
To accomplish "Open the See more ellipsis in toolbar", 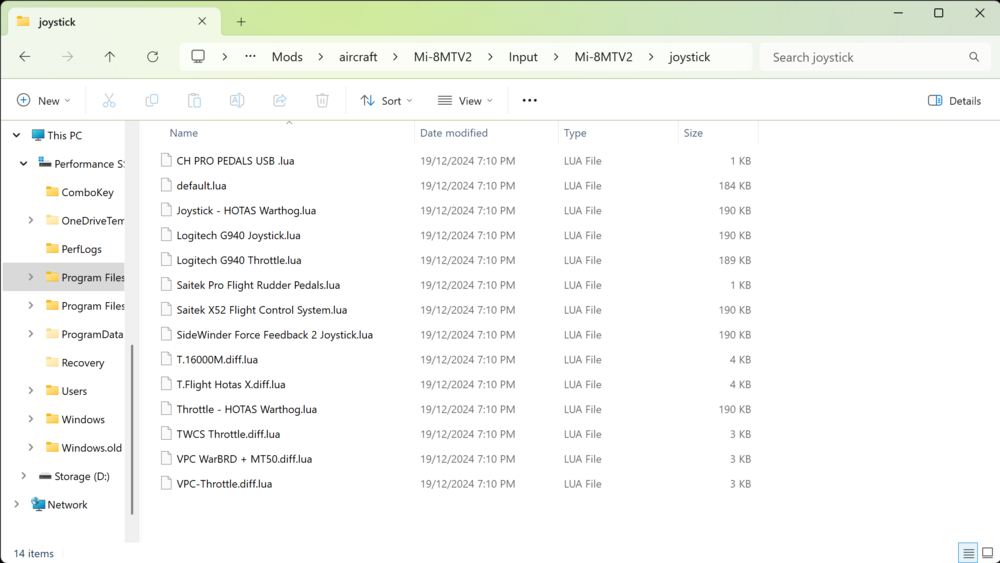I will pos(529,100).
